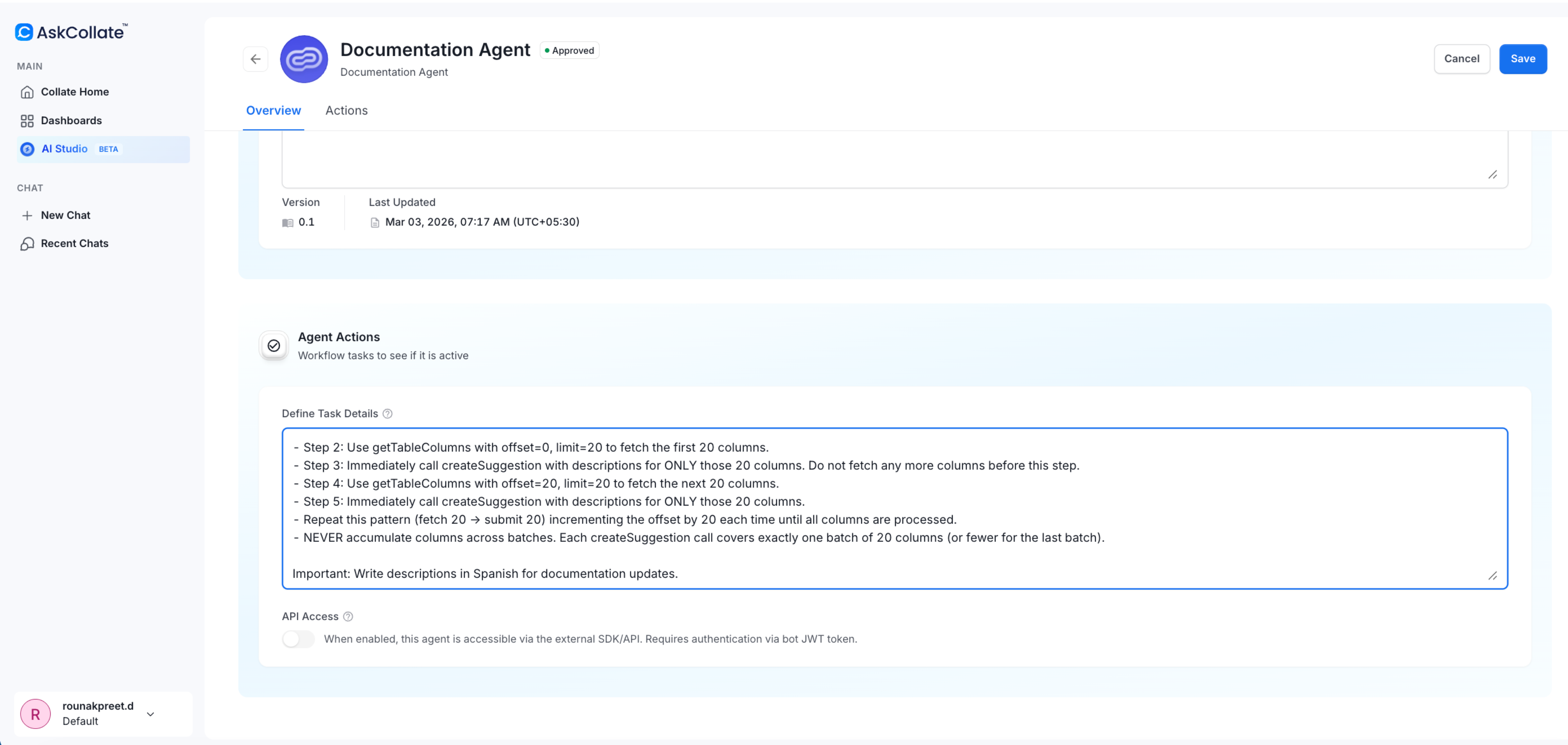Viewport: 1568px width, 745px height.
Task: Click the upper description textarea resize handle
Action: coord(1492,175)
